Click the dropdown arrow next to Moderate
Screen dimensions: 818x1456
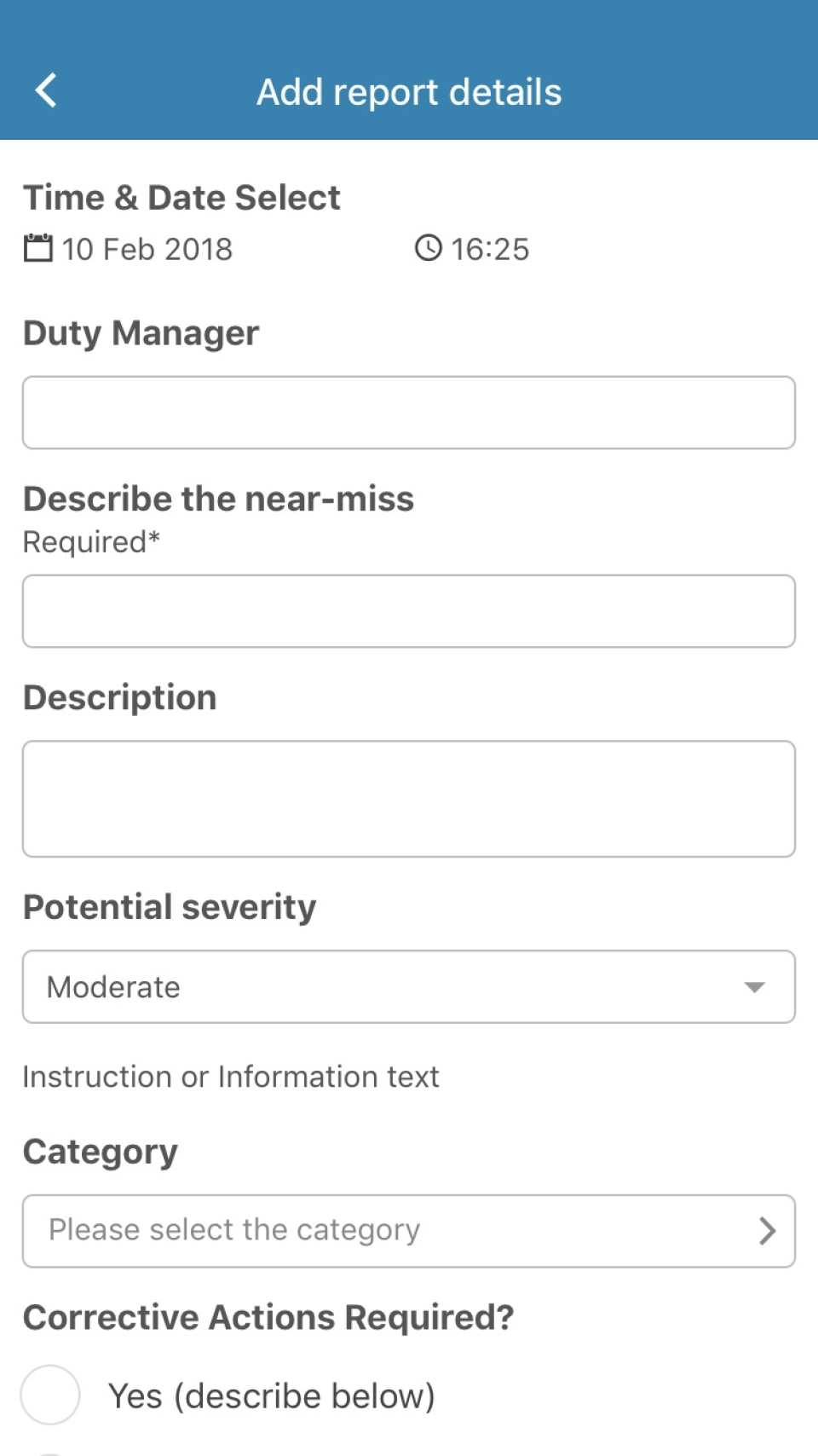[755, 987]
